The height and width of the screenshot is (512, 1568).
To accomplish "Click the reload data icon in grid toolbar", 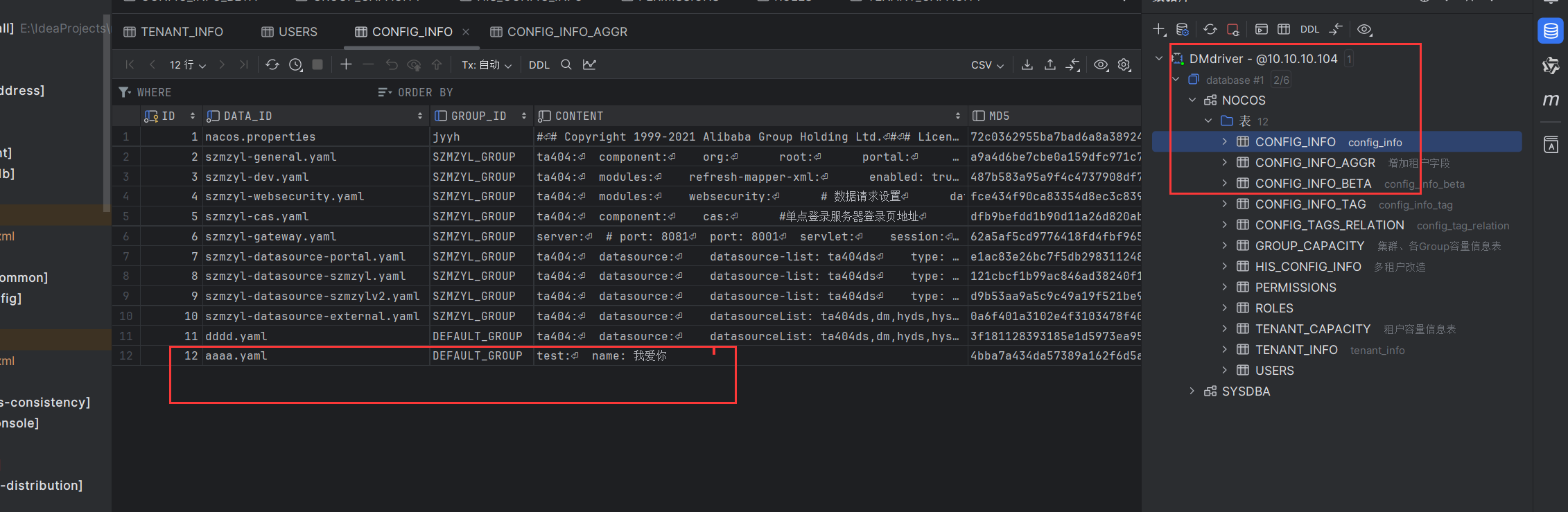I will (x=272, y=64).
